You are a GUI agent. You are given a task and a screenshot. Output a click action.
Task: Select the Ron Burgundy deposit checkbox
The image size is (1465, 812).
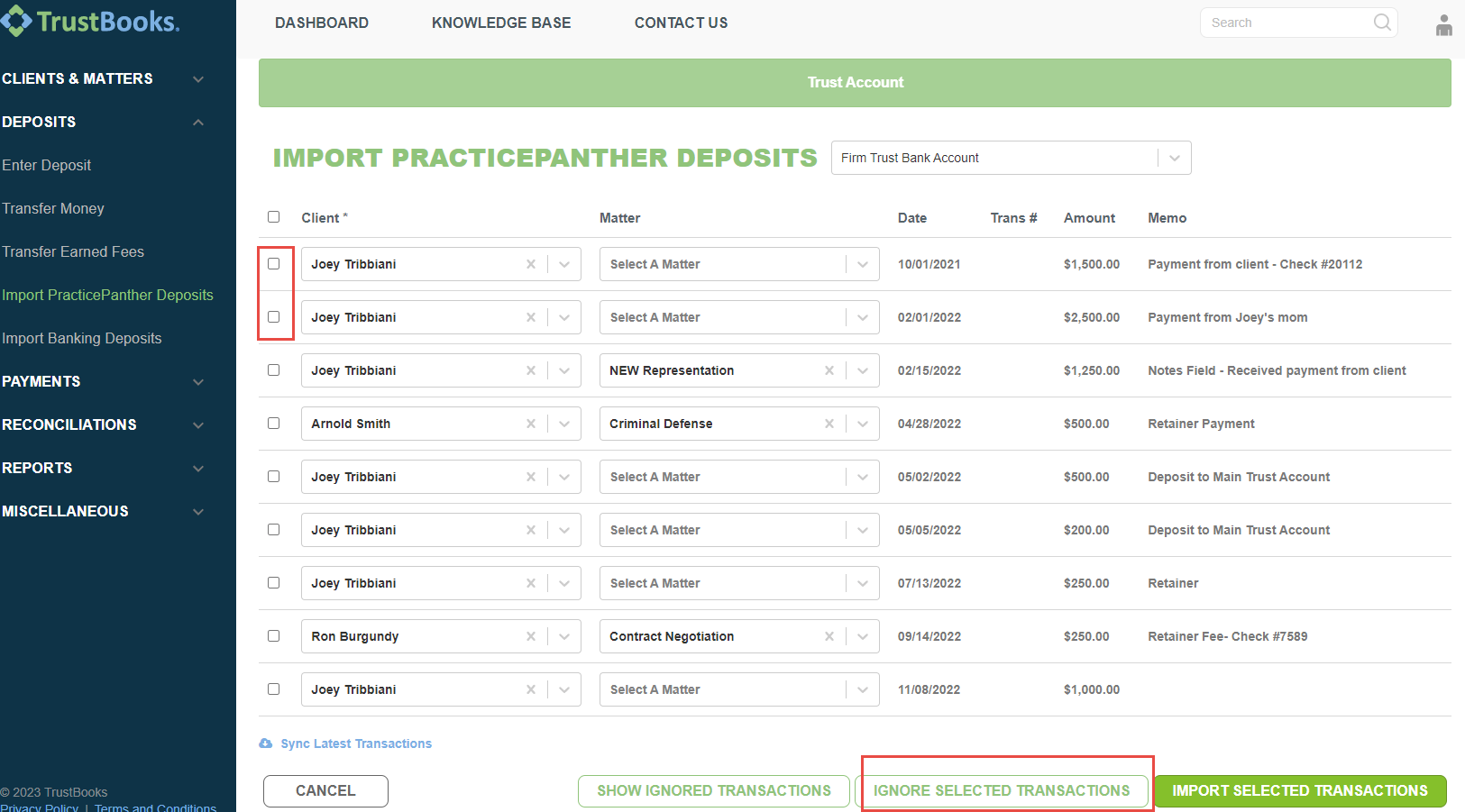point(274,635)
